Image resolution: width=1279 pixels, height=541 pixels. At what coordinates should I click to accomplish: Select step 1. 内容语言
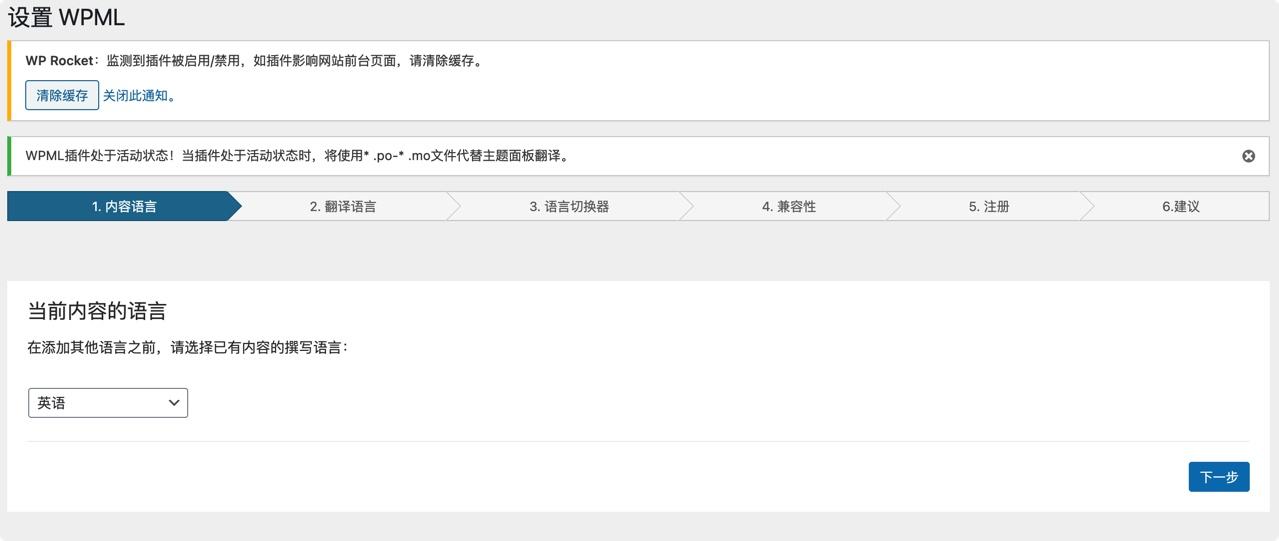pos(124,206)
